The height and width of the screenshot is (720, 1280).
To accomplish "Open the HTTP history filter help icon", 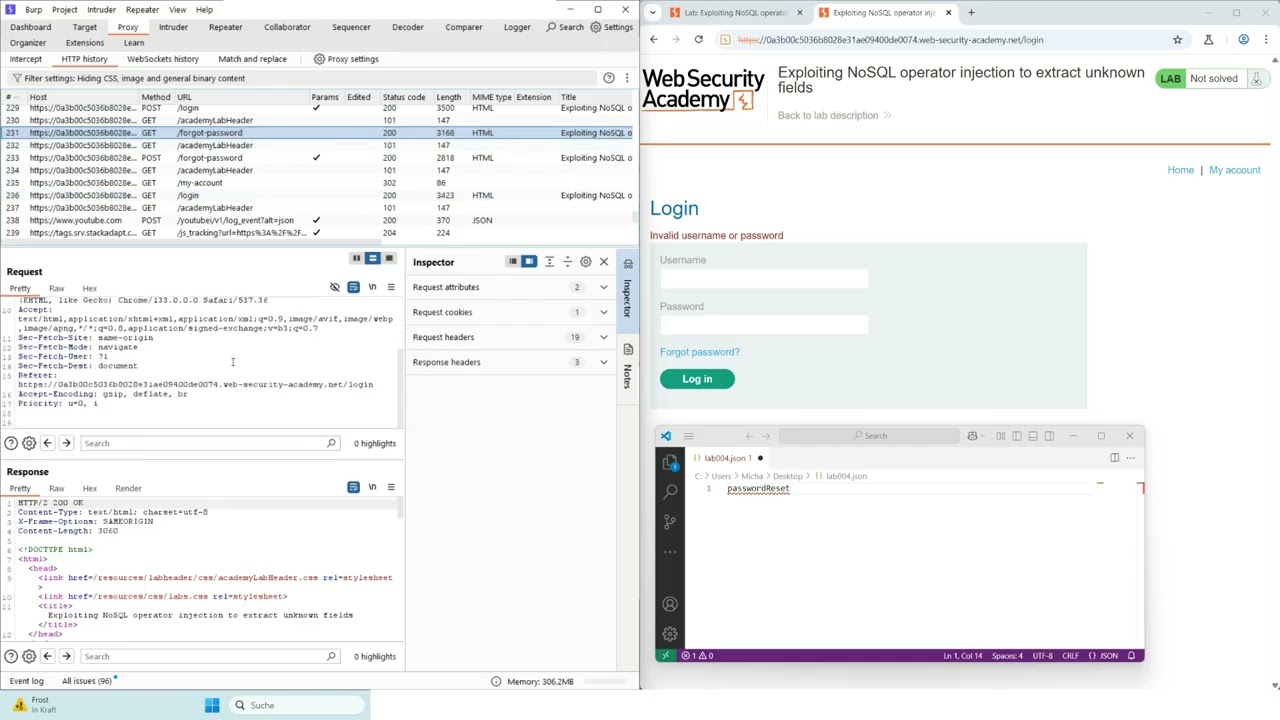I will [x=608, y=78].
